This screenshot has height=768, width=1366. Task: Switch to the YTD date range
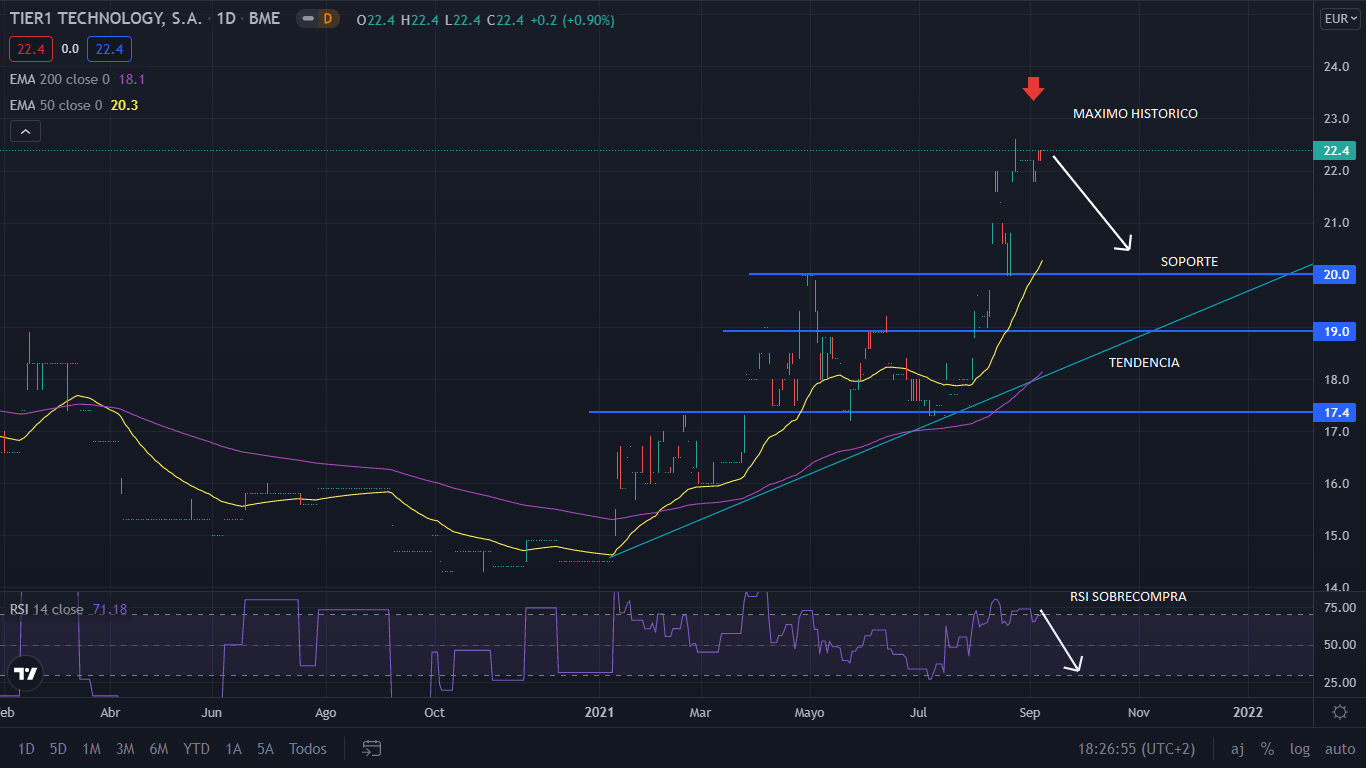coord(196,748)
